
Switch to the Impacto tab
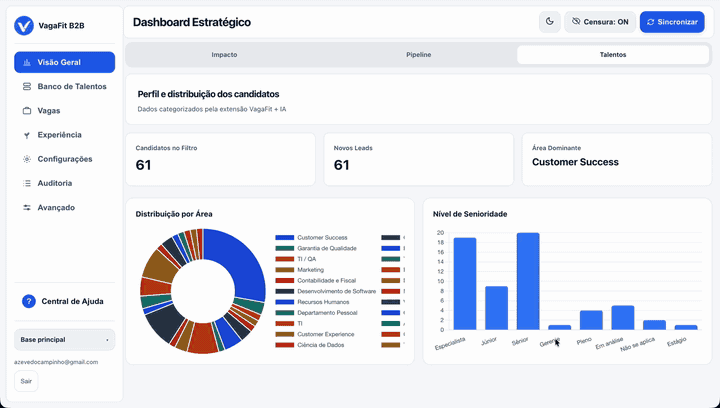224,55
